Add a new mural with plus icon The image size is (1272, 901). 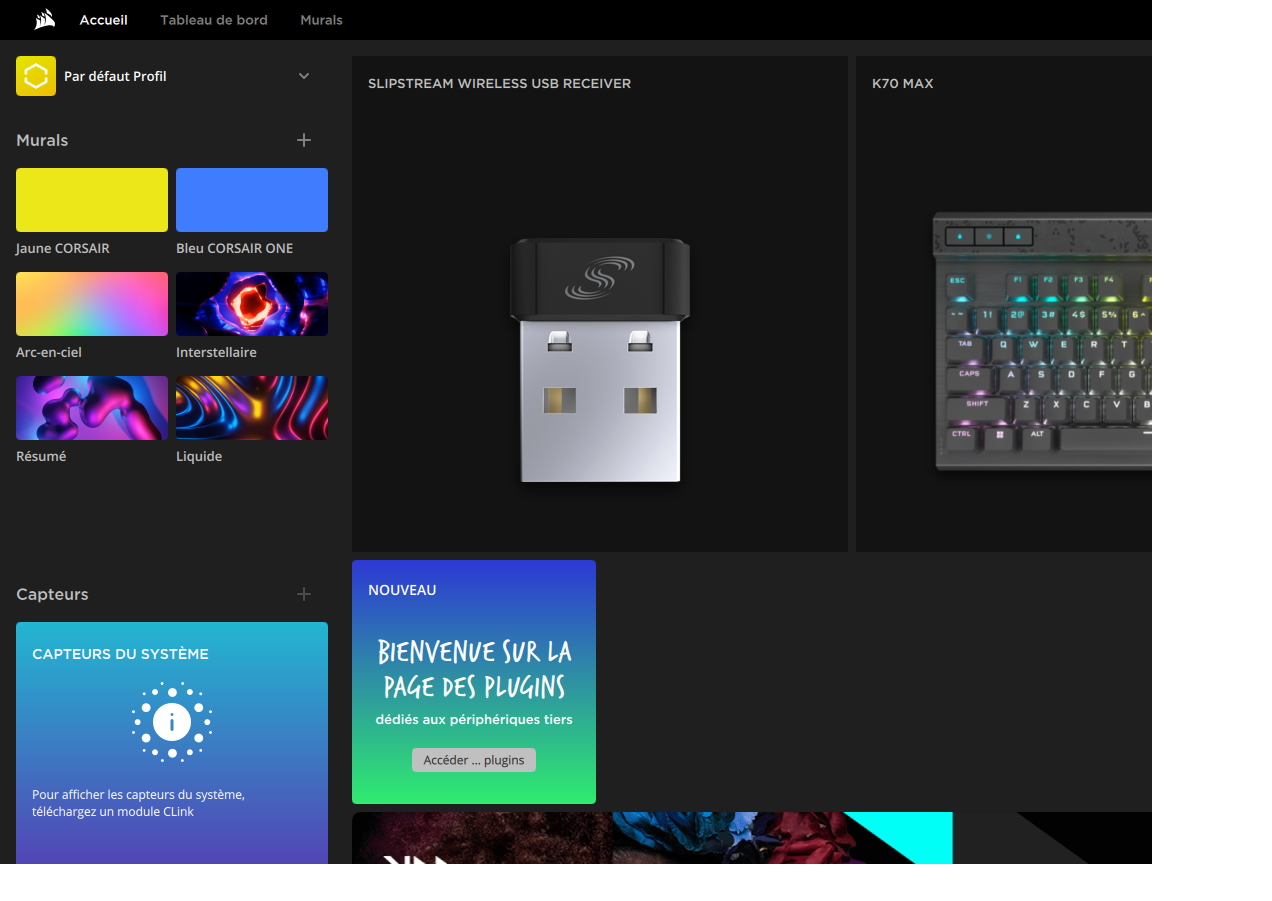click(304, 140)
